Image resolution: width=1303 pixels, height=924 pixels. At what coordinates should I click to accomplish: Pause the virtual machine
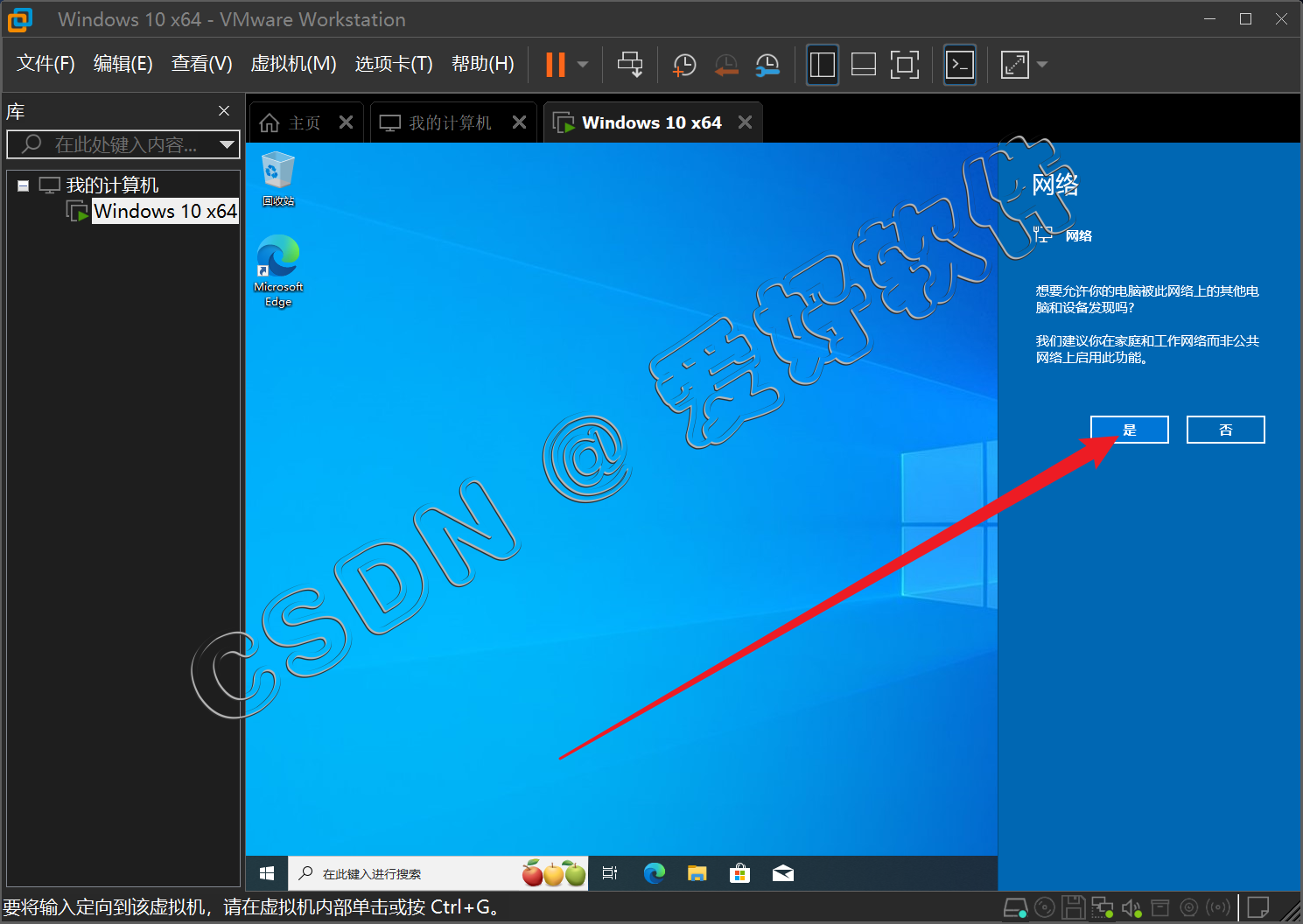[556, 65]
